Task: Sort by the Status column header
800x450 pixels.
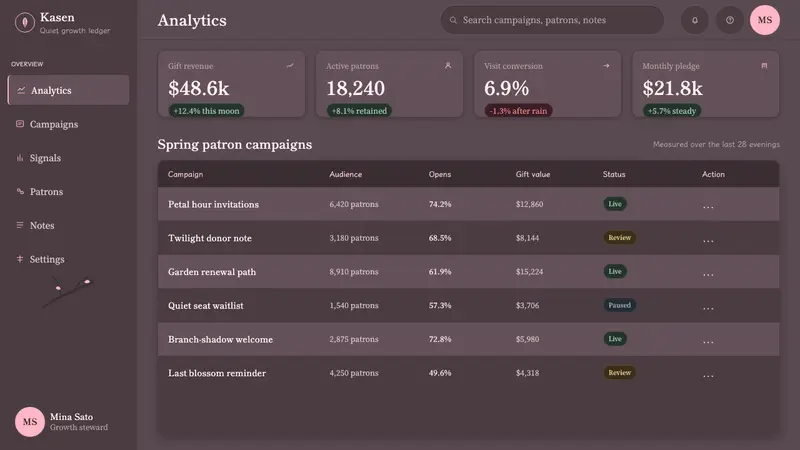Action: point(614,174)
